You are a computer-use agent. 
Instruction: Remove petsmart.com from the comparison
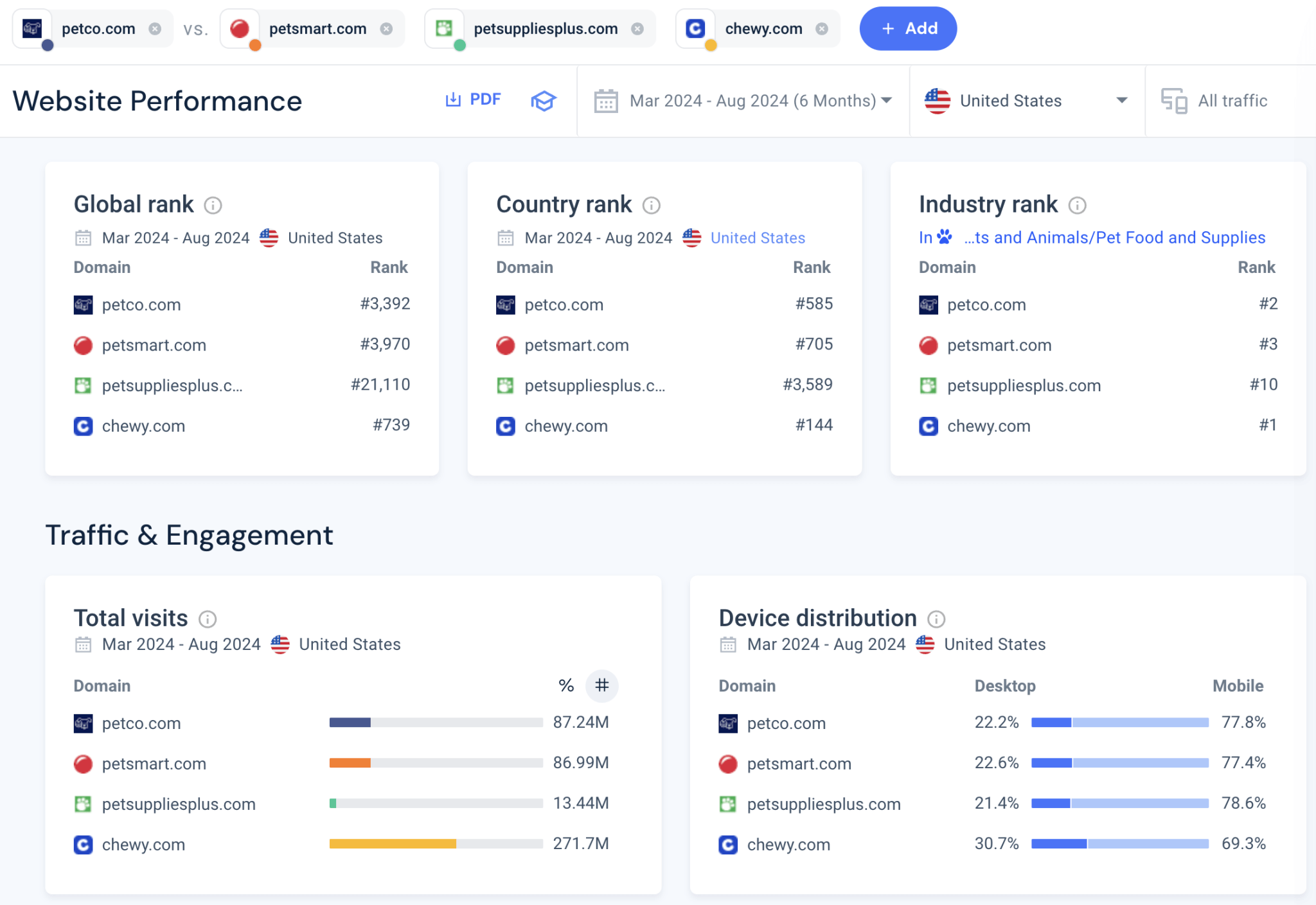coord(386,29)
